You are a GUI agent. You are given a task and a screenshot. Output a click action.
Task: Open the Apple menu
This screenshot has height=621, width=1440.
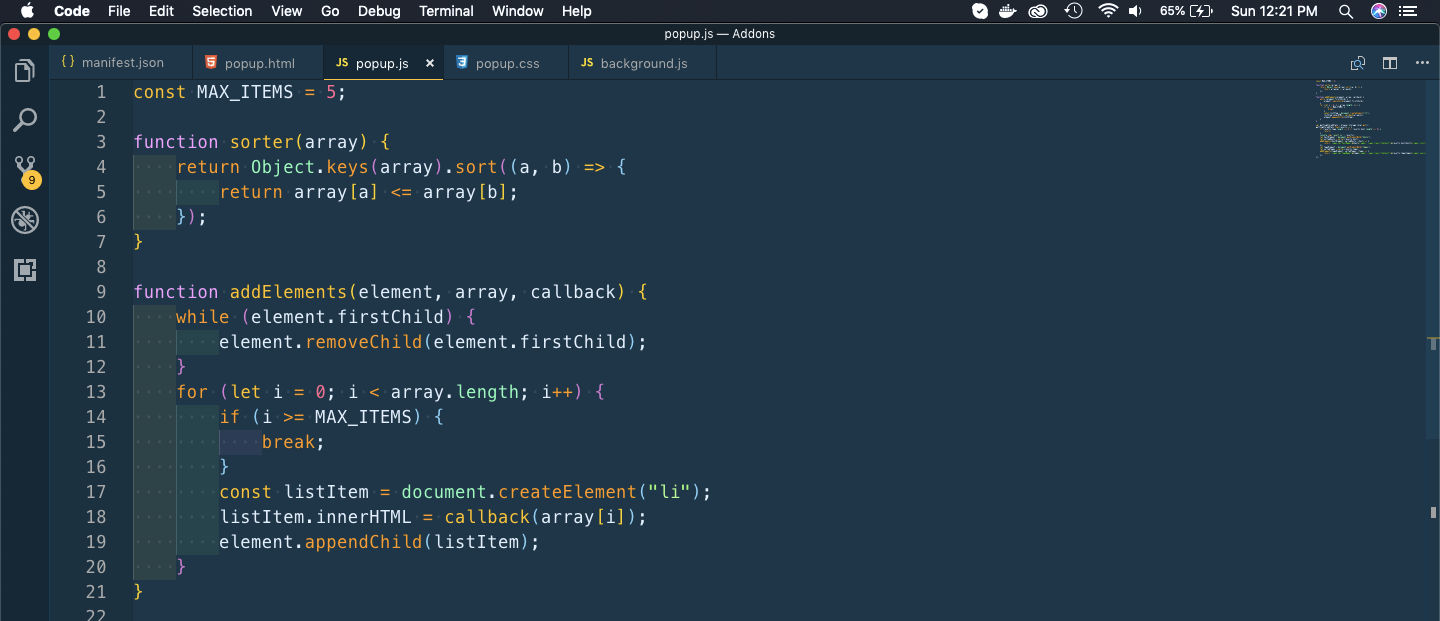(27, 11)
